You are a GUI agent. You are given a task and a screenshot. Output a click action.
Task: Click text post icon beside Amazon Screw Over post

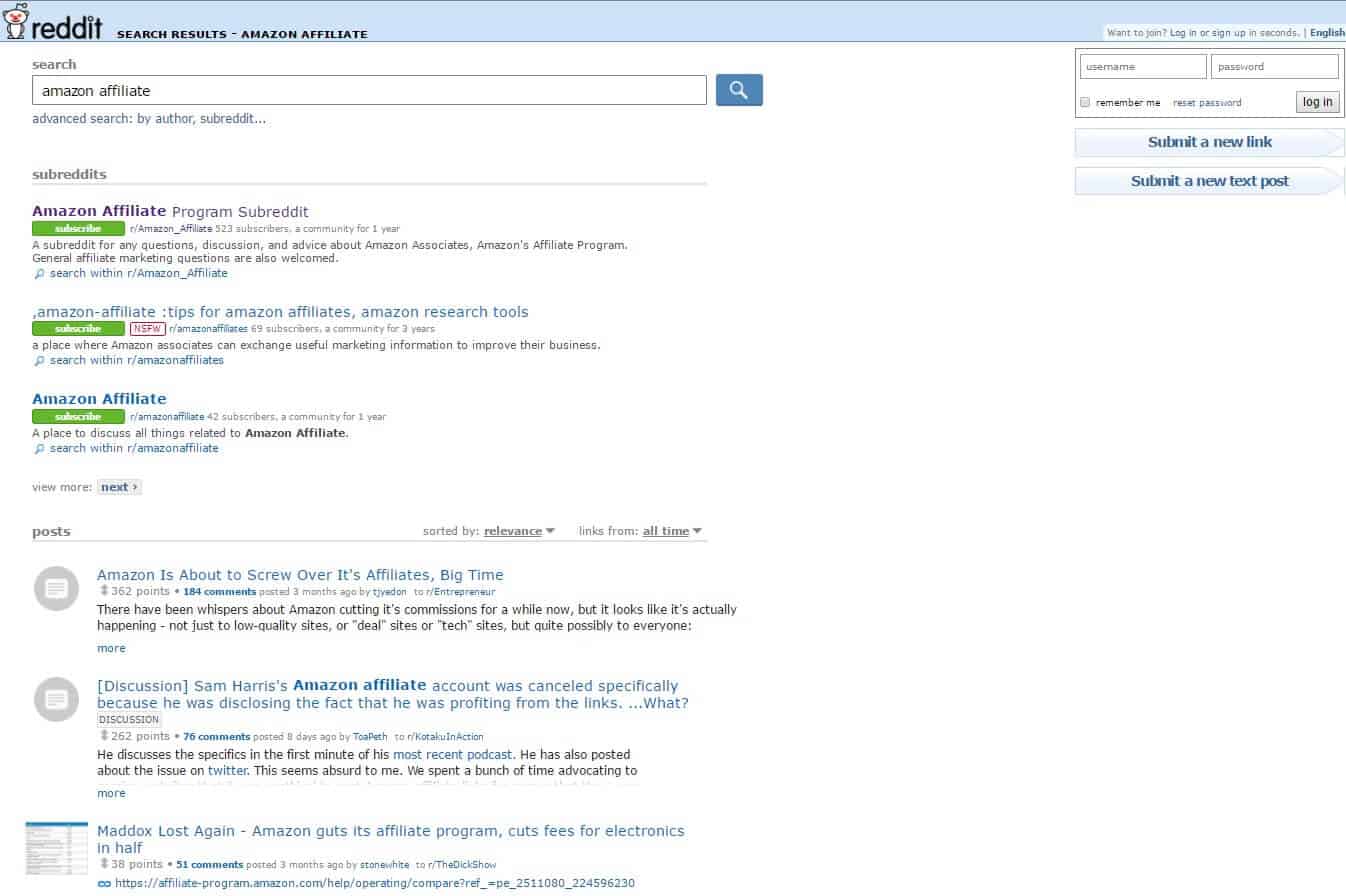[56, 588]
